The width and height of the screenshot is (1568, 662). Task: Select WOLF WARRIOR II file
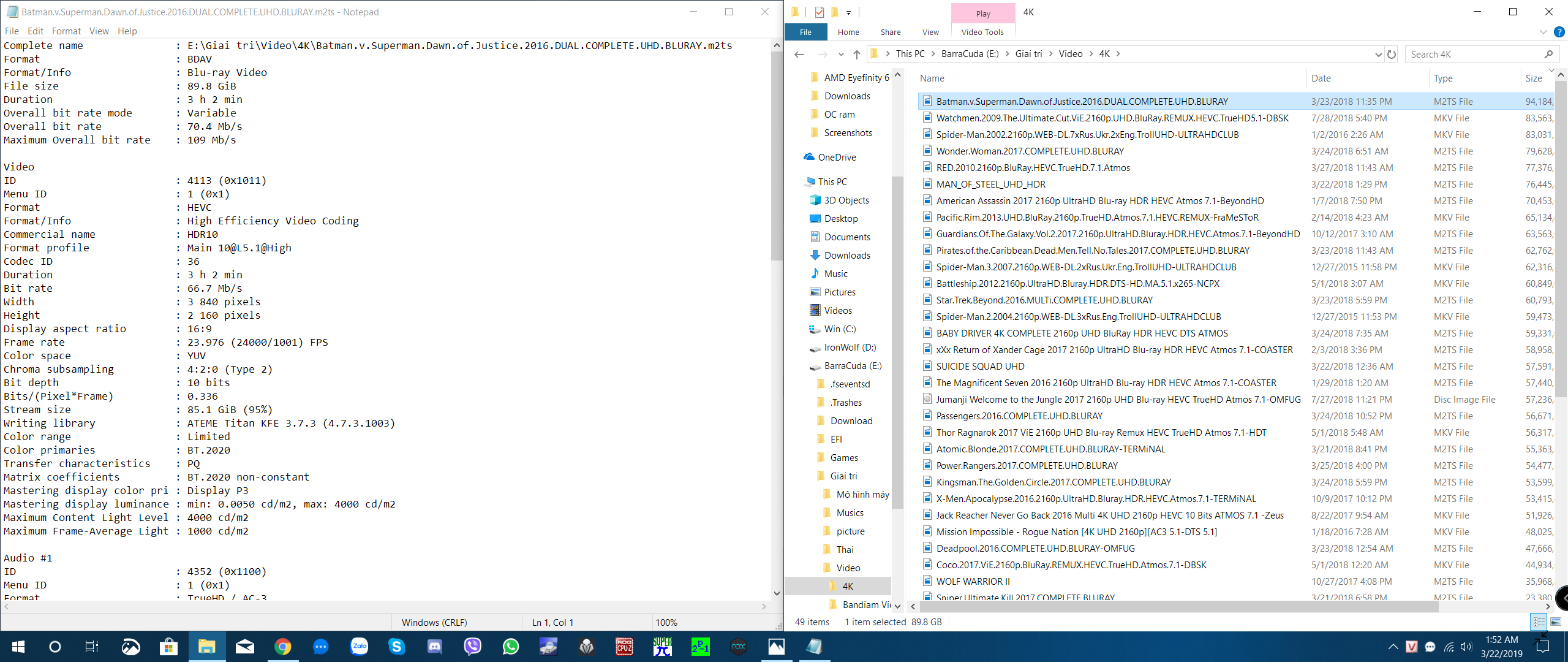point(973,582)
